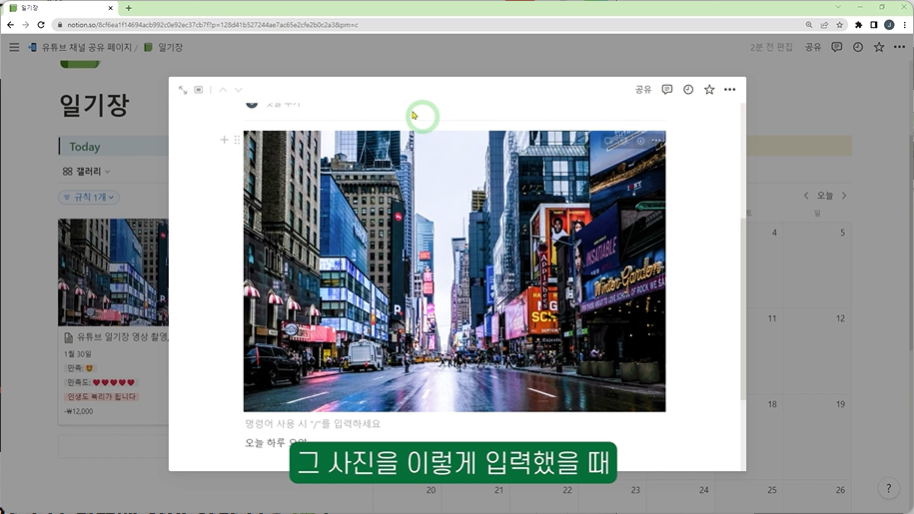Close the 일기장 browser tab

111,8
